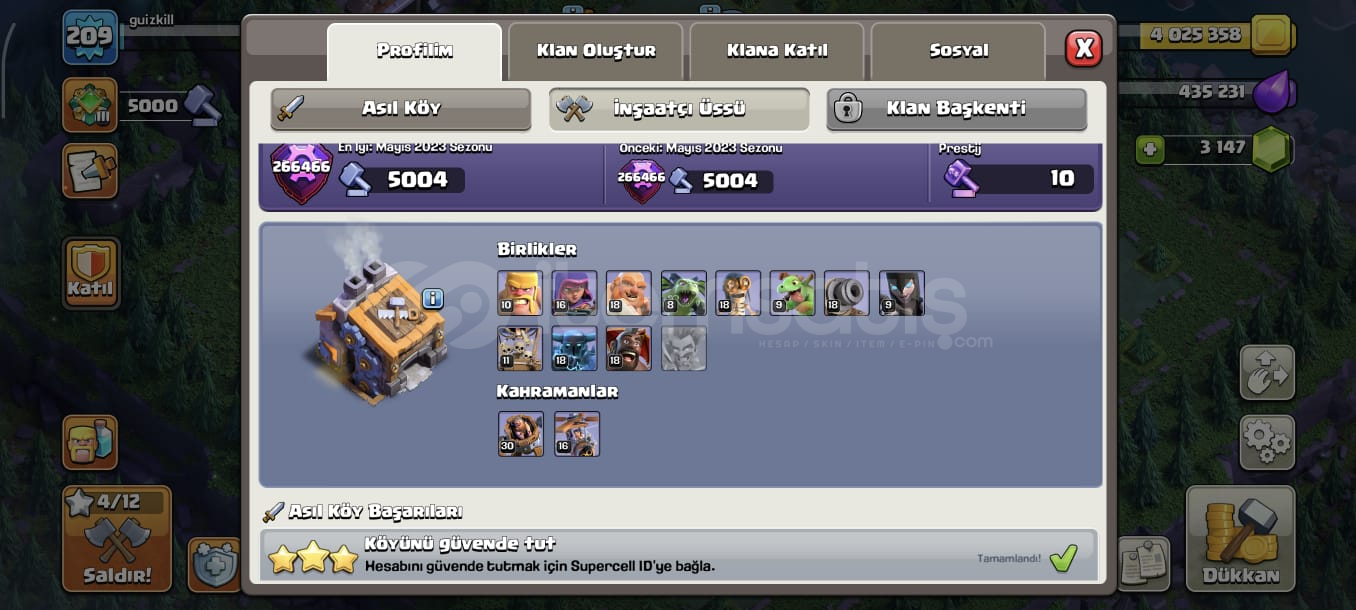
Task: Select the locked Klan Başkenti view
Action: tap(957, 109)
